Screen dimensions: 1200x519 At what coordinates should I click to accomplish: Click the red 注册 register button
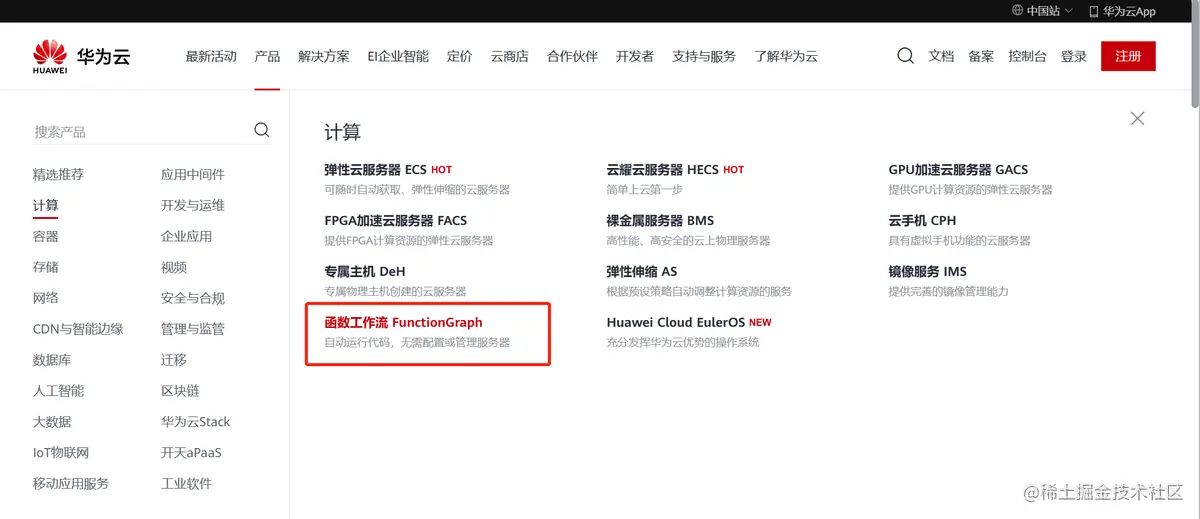tap(1128, 56)
